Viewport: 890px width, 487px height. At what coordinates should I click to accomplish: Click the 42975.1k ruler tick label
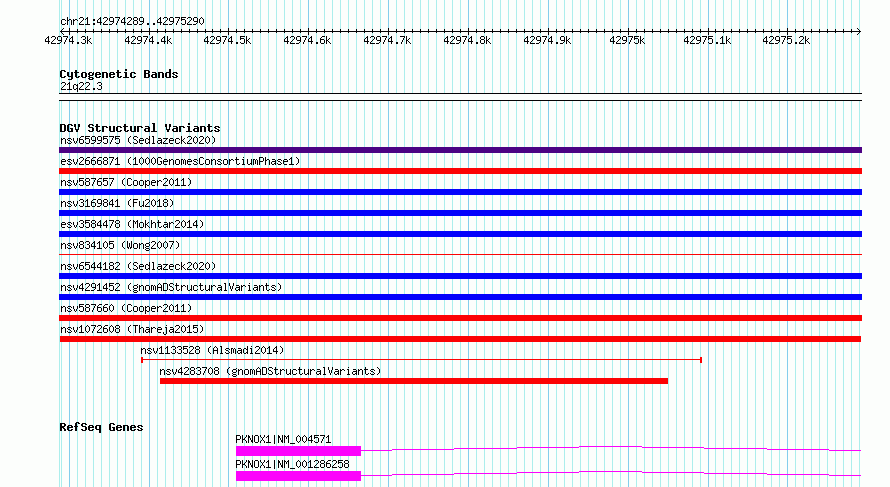[707, 40]
